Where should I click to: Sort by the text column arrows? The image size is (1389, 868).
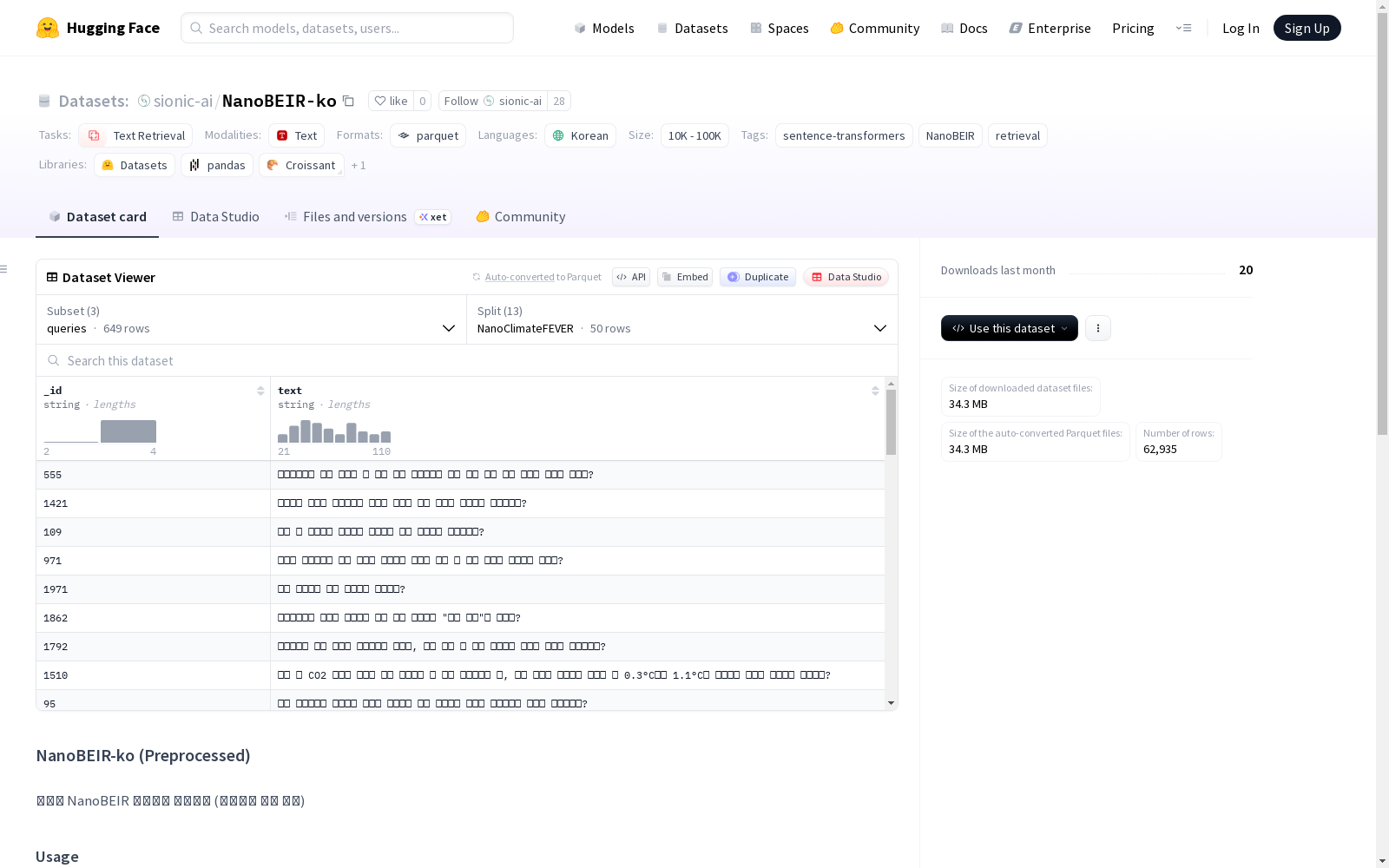(875, 391)
